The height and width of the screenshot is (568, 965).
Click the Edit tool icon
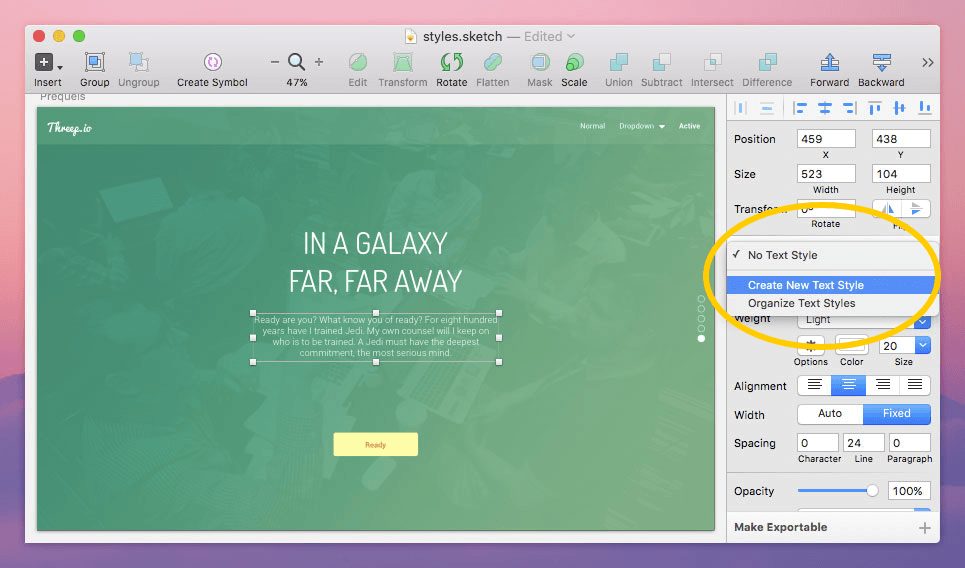(x=358, y=62)
